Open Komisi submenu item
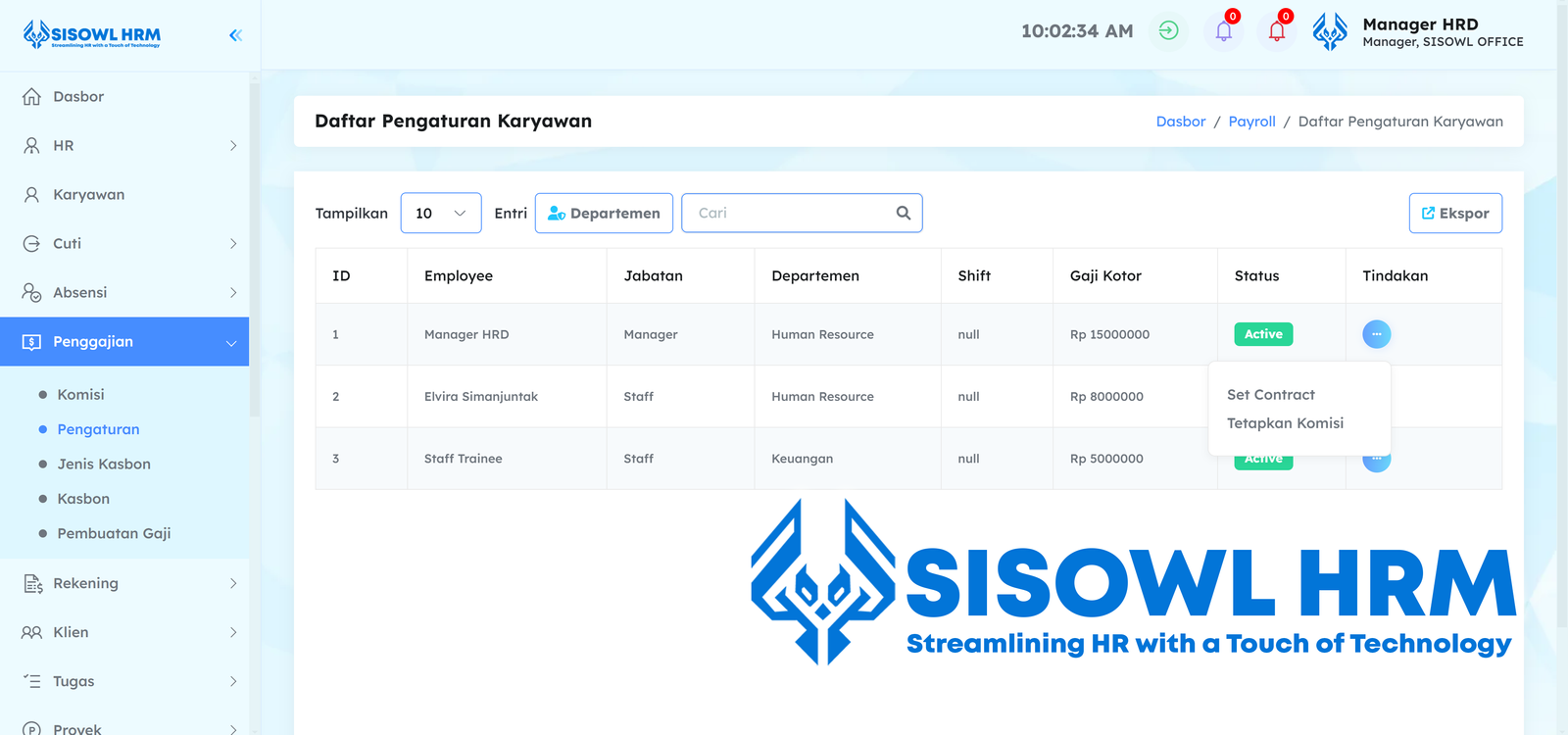This screenshot has height=735, width=1568. point(80,394)
